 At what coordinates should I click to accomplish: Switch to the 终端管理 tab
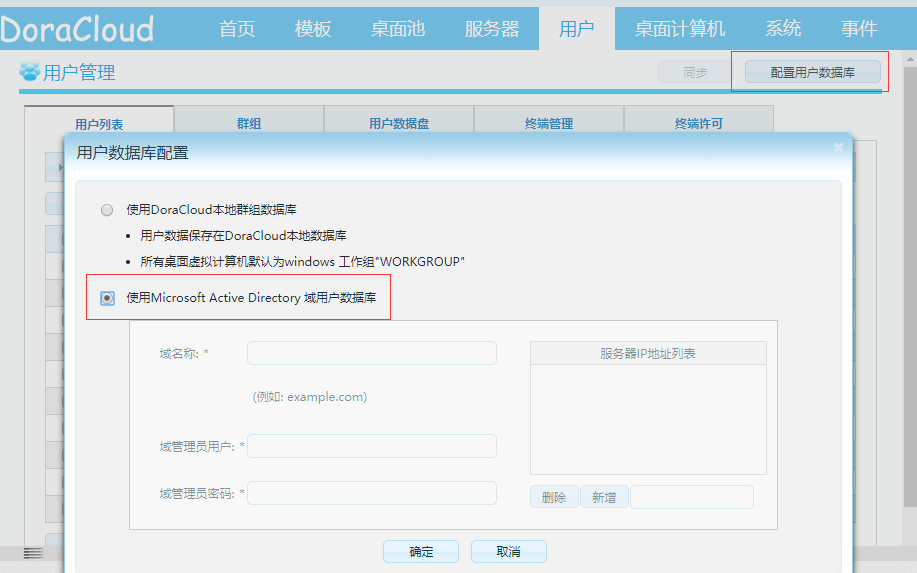click(x=549, y=124)
